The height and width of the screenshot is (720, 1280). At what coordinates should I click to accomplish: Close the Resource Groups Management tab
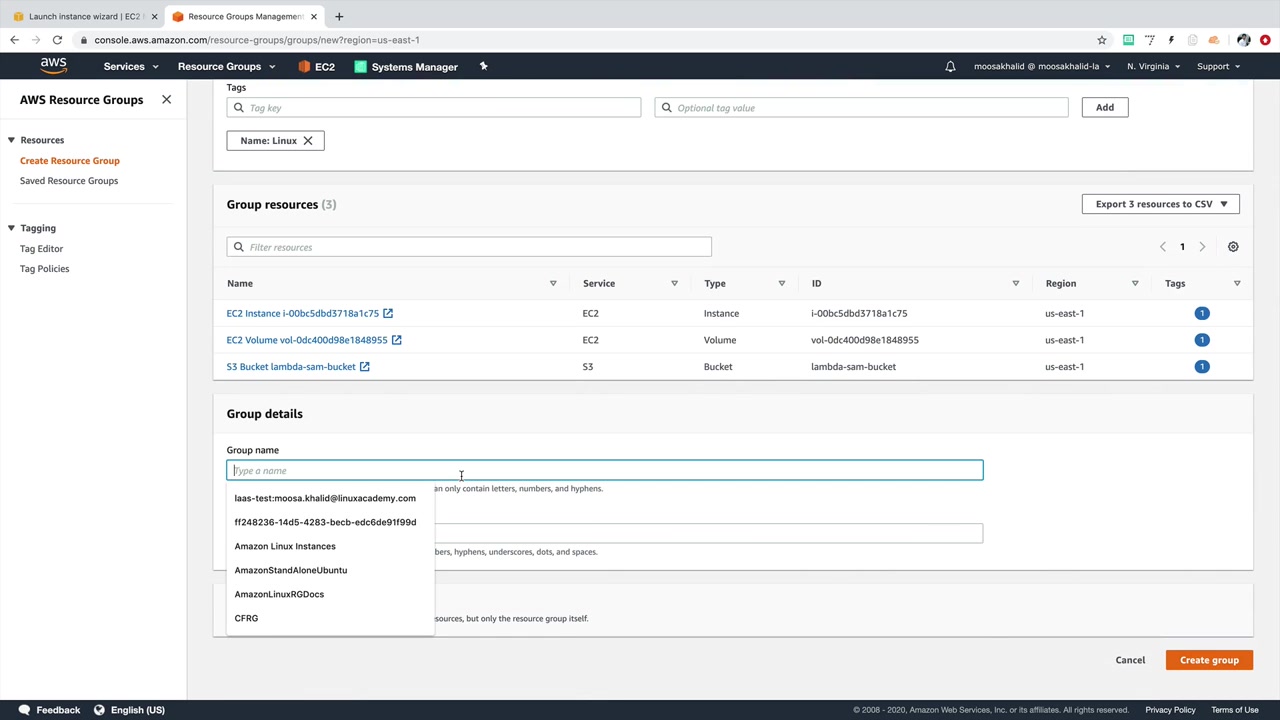click(x=314, y=16)
